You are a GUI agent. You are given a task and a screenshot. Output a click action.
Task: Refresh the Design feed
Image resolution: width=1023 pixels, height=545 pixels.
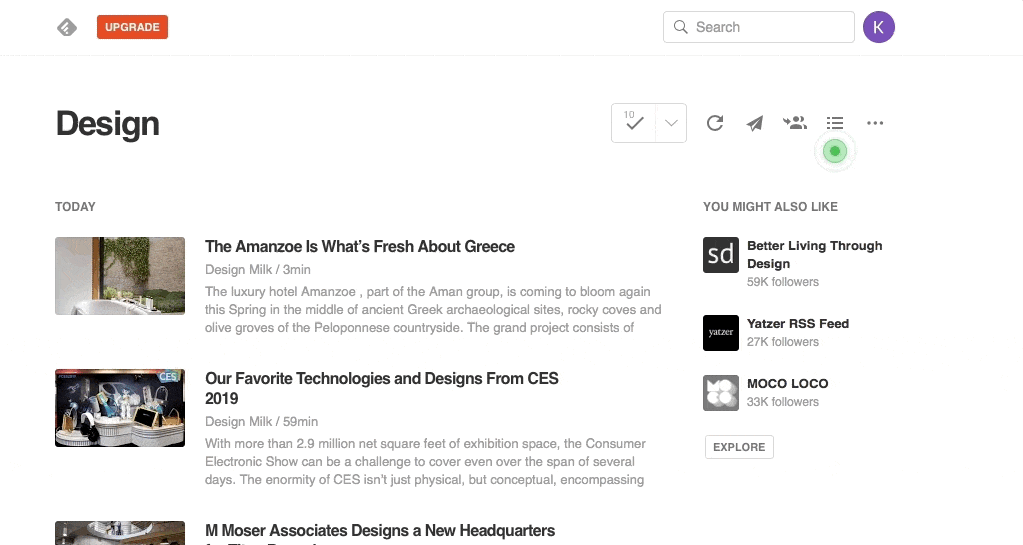click(x=715, y=123)
